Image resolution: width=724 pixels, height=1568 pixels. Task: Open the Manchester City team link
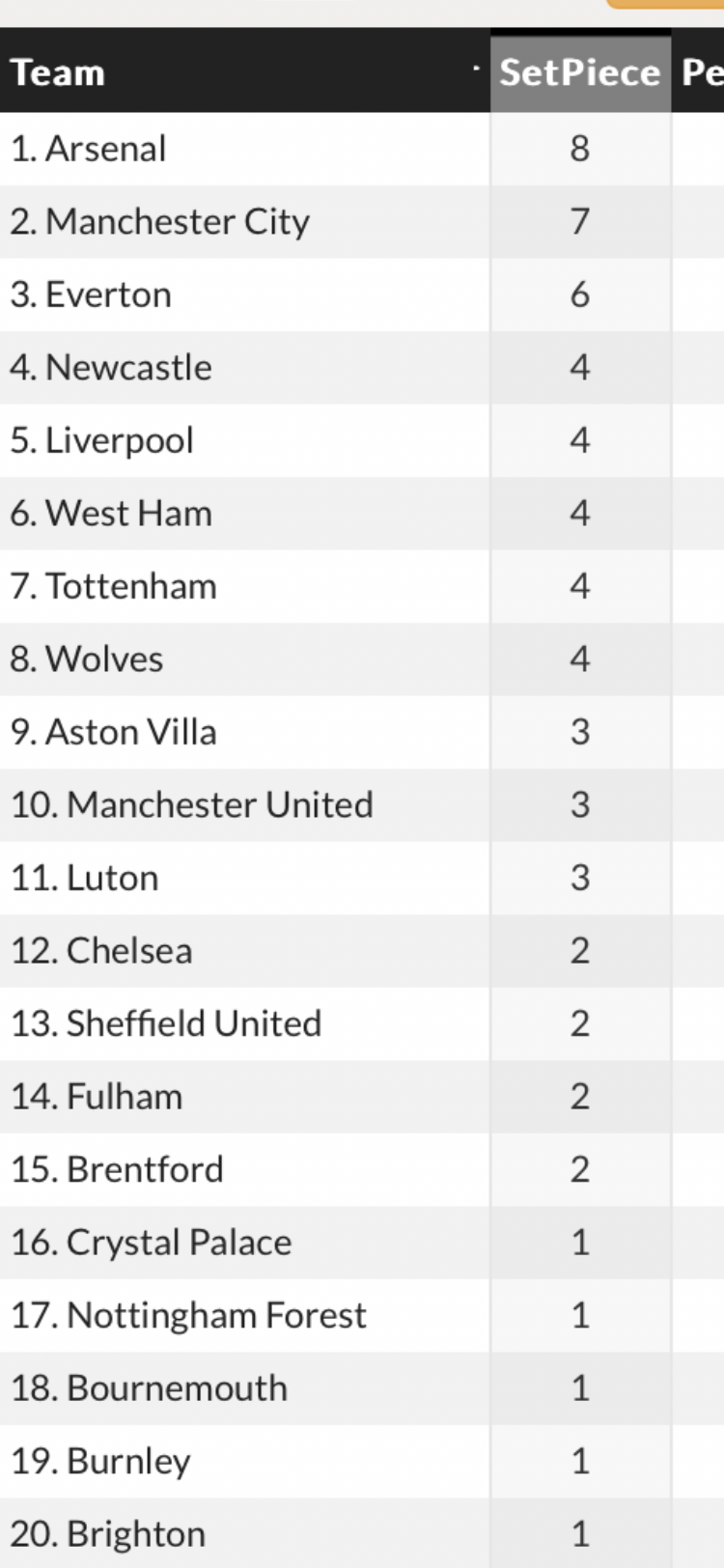coord(178,222)
